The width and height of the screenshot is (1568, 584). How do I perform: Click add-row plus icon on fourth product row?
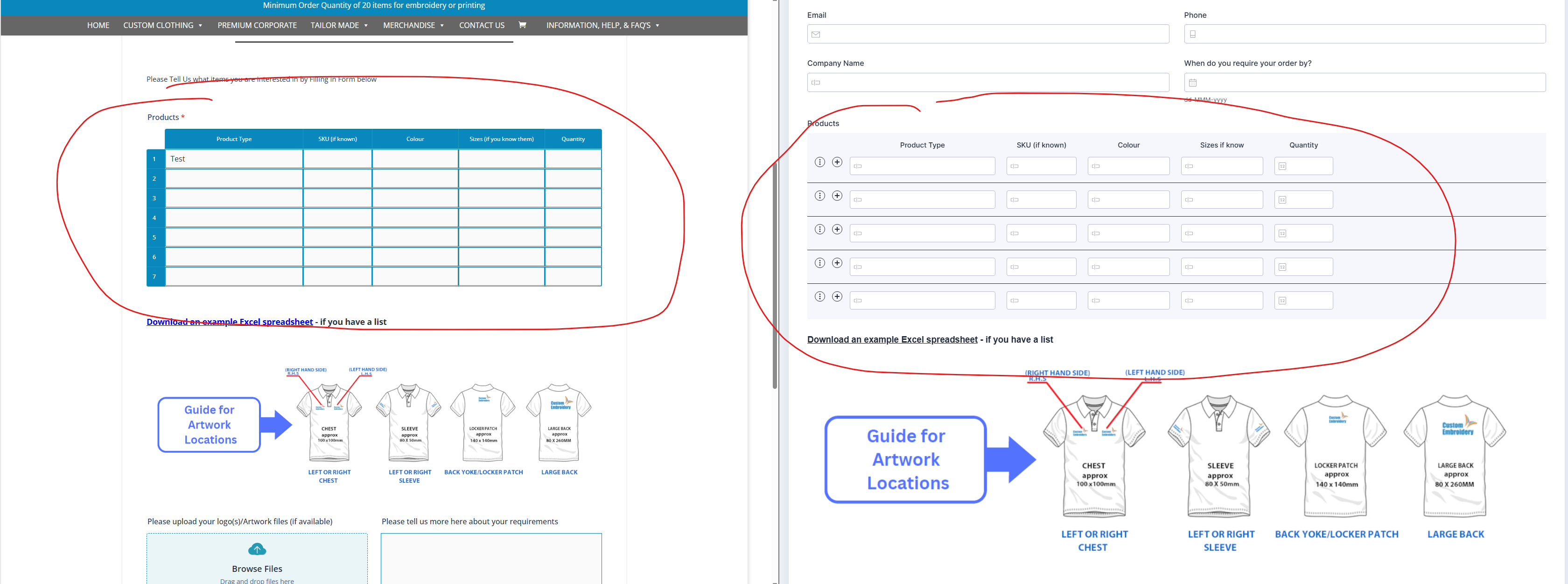tap(837, 263)
